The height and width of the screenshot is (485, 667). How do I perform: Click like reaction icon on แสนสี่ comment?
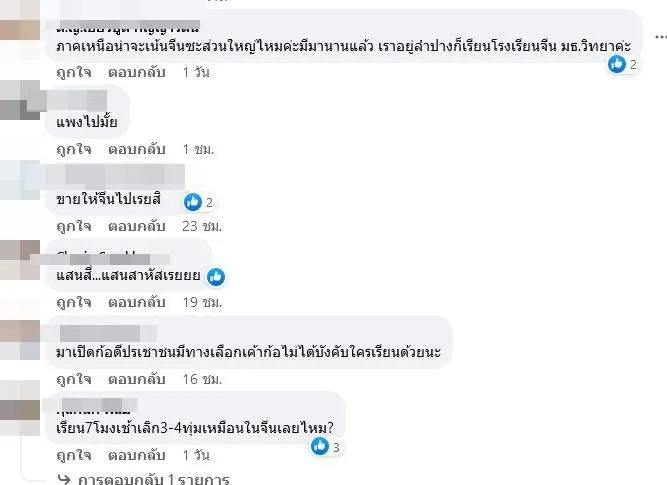click(x=216, y=276)
